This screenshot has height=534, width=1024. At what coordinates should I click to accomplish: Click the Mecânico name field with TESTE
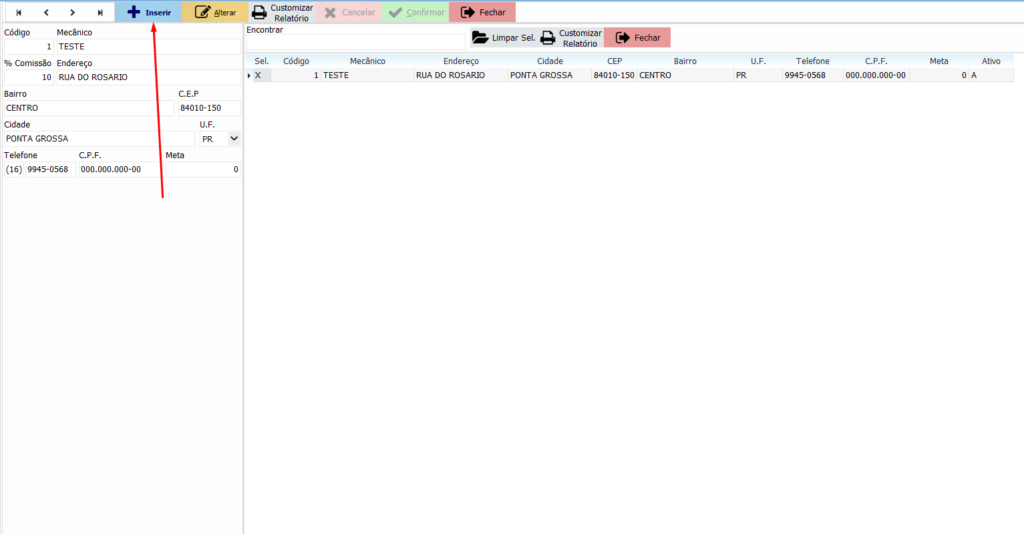[x=147, y=46]
